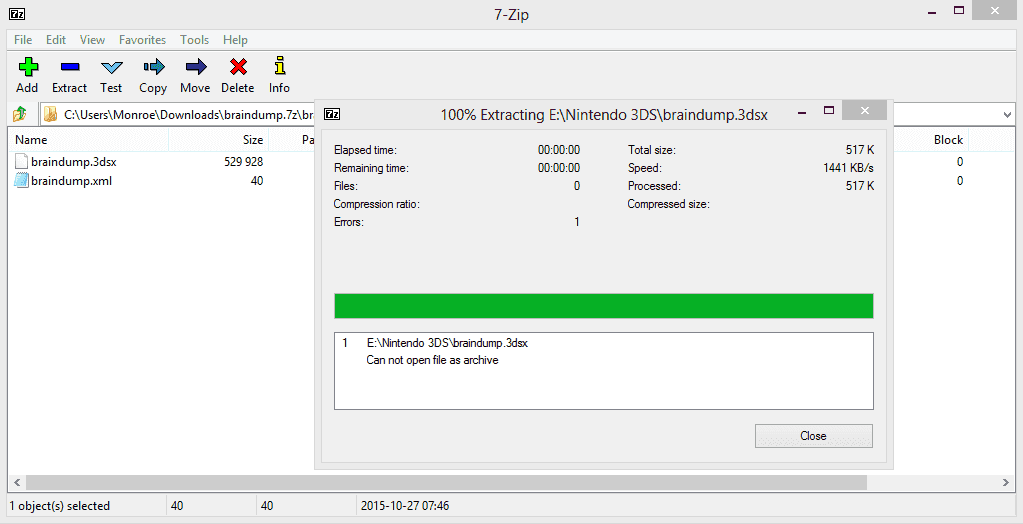The width and height of the screenshot is (1023, 524).
Task: Go up one folder level icon
Action: click(20, 114)
